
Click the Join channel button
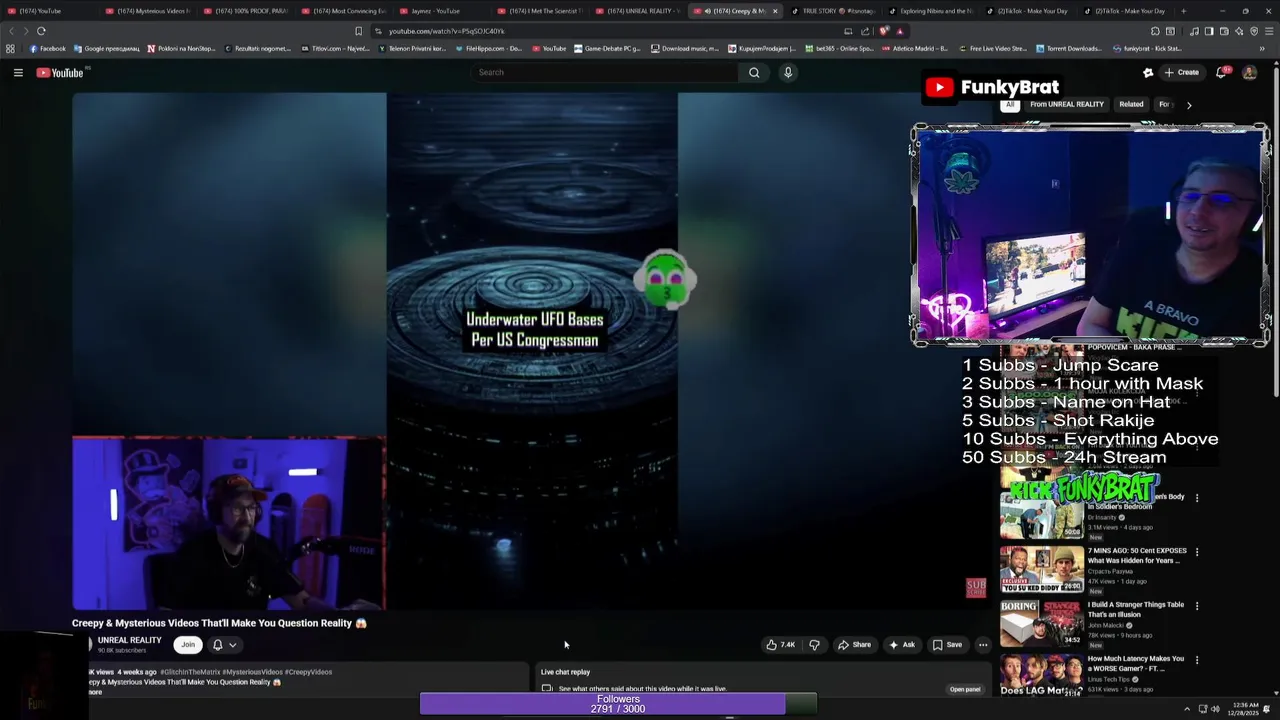pos(188,645)
